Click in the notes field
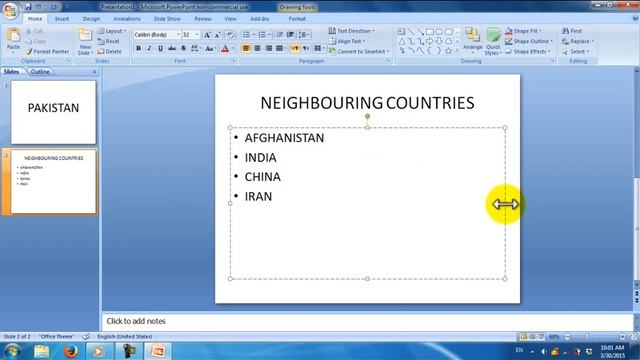The width and height of the screenshot is (640, 360). [x=367, y=321]
